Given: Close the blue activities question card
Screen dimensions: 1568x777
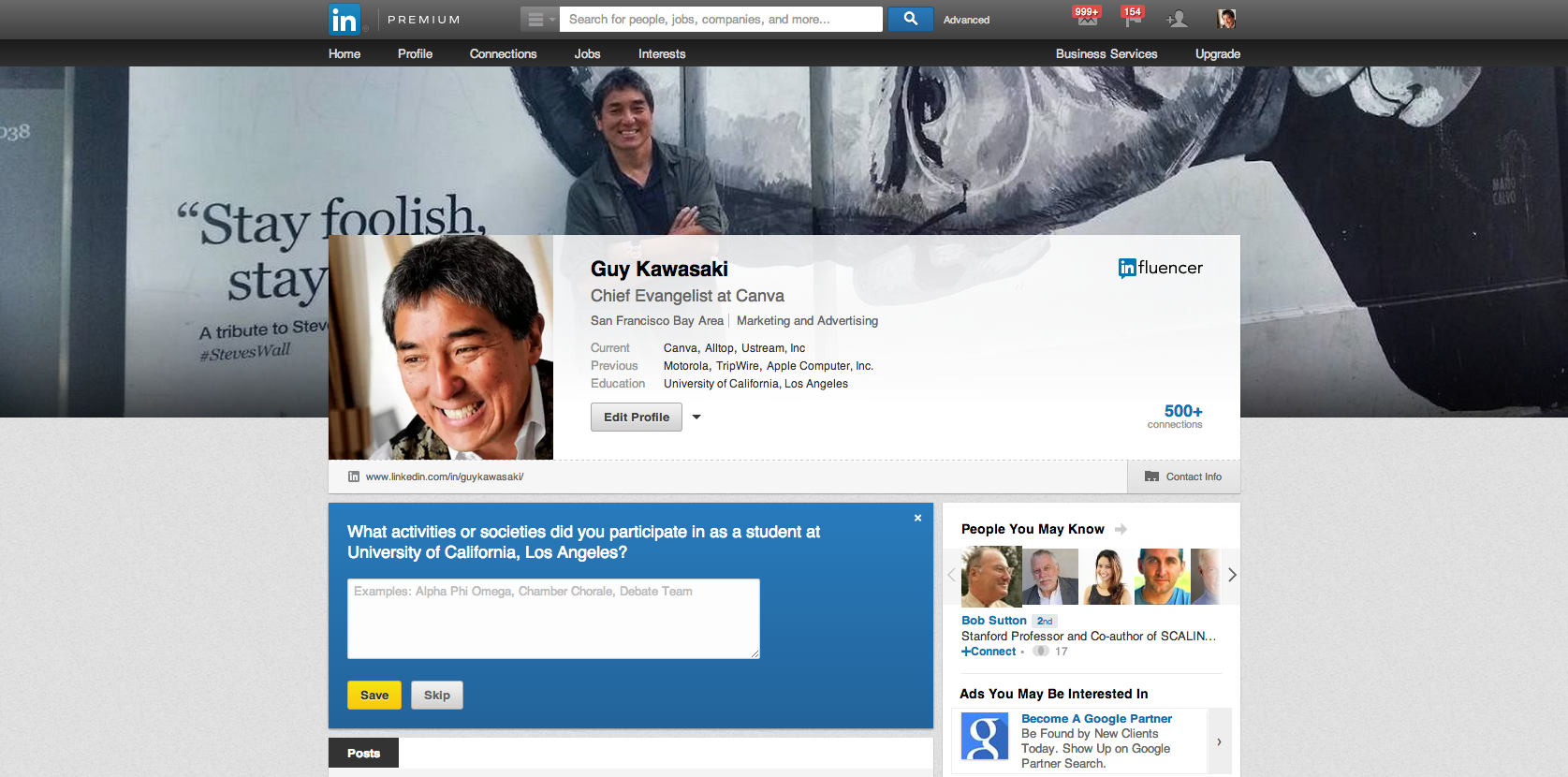Looking at the screenshot, I should [917, 518].
